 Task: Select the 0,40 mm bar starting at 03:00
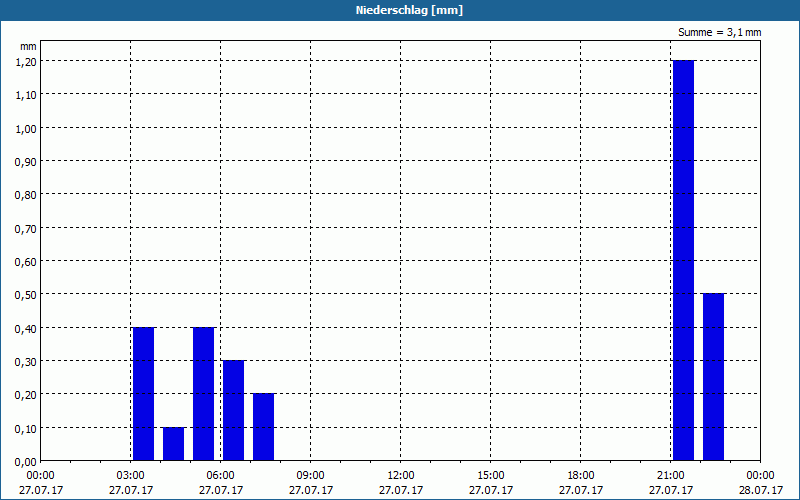(143, 394)
